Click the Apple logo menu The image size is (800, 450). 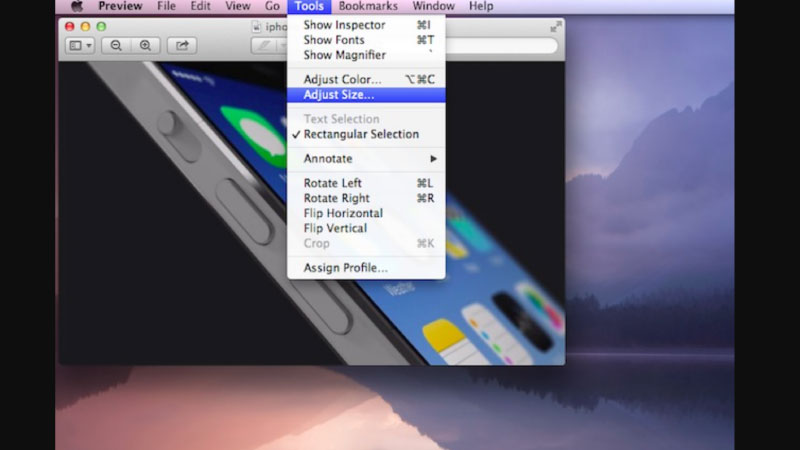tap(77, 6)
